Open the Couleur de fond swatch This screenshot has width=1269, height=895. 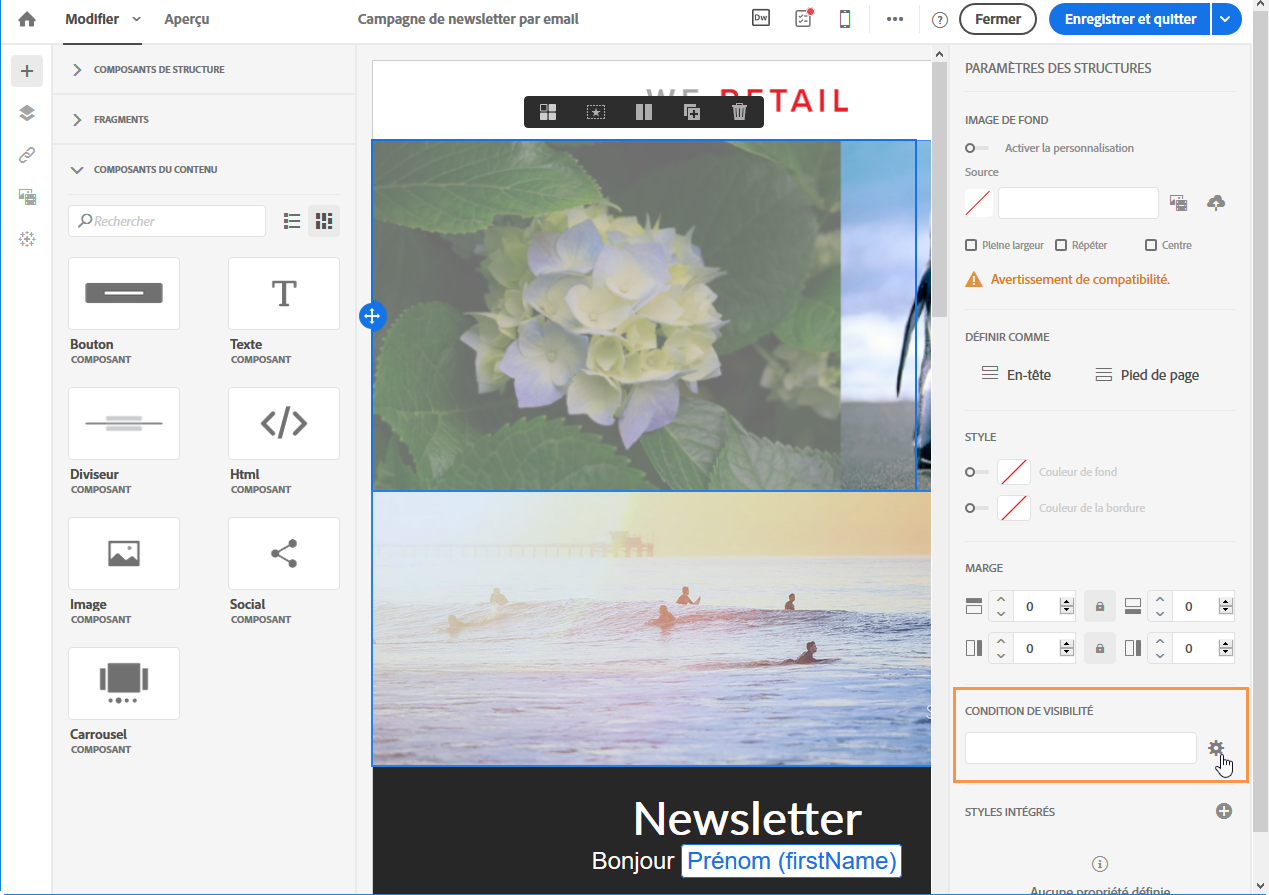(1014, 472)
